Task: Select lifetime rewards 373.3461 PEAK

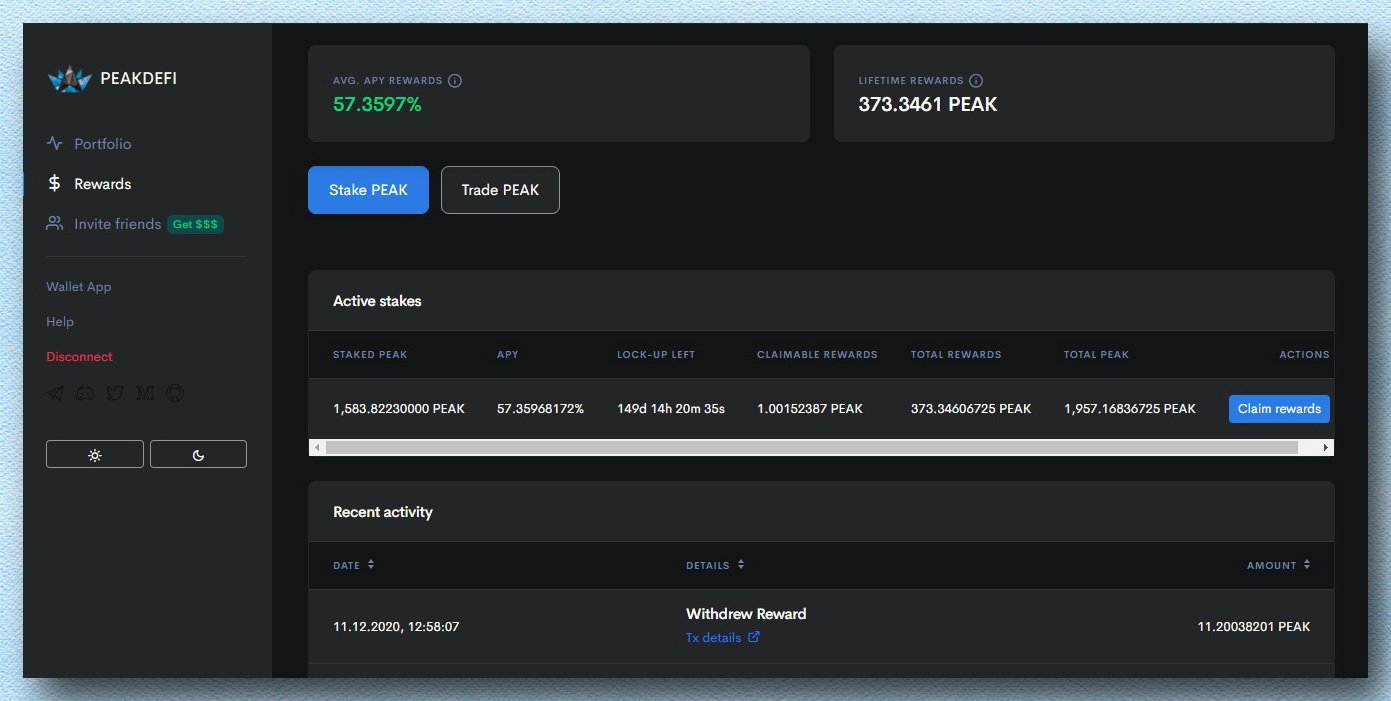Action: click(x=928, y=104)
